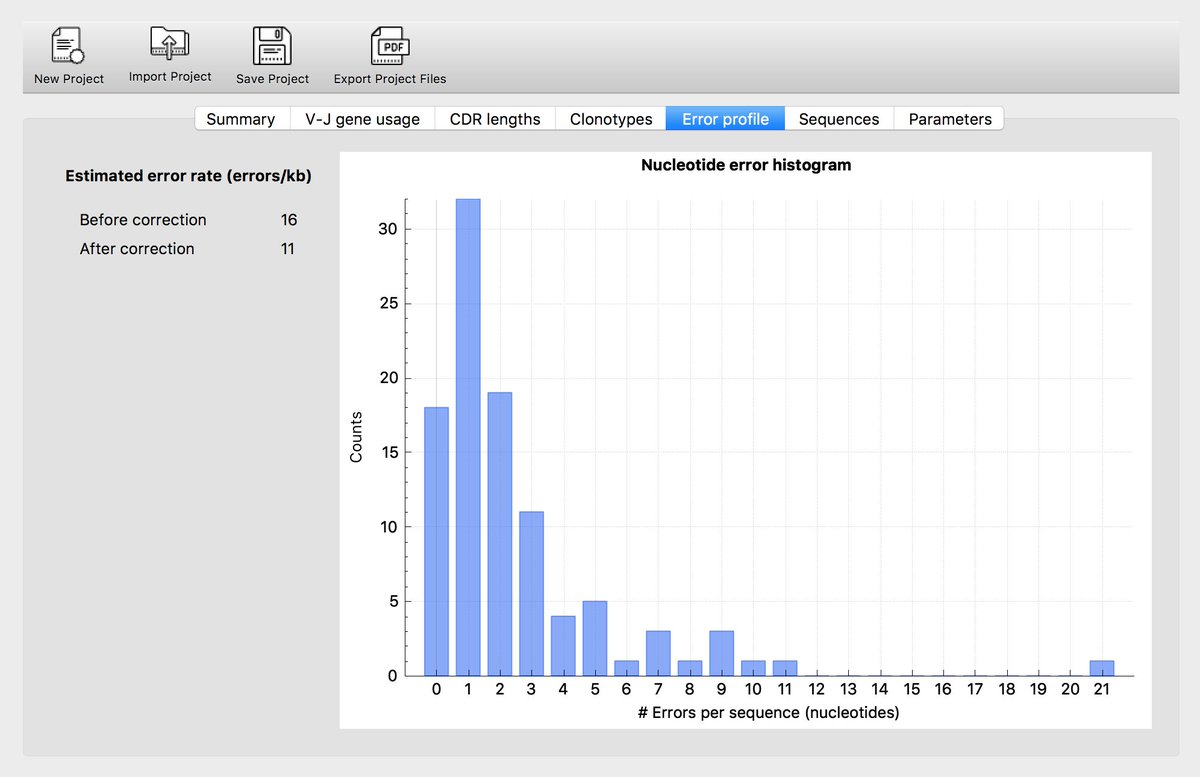Image resolution: width=1200 pixels, height=777 pixels.
Task: Select the Error profile tab
Action: pyautogui.click(x=725, y=119)
